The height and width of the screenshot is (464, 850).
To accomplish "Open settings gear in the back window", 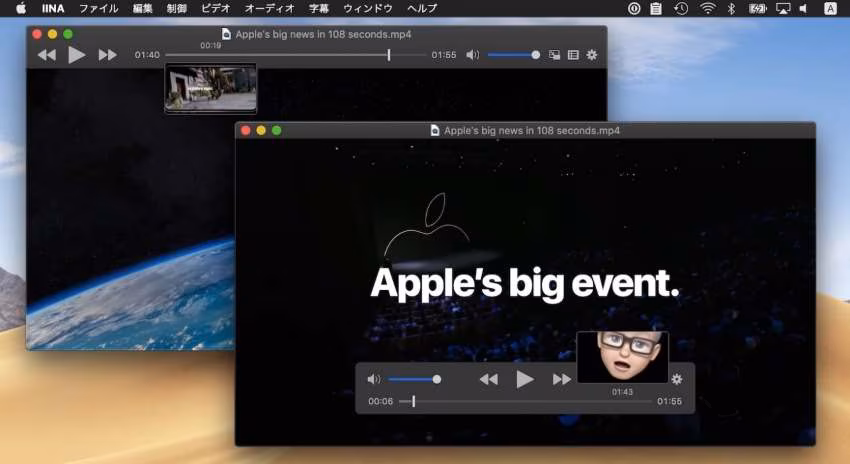I will pos(592,55).
